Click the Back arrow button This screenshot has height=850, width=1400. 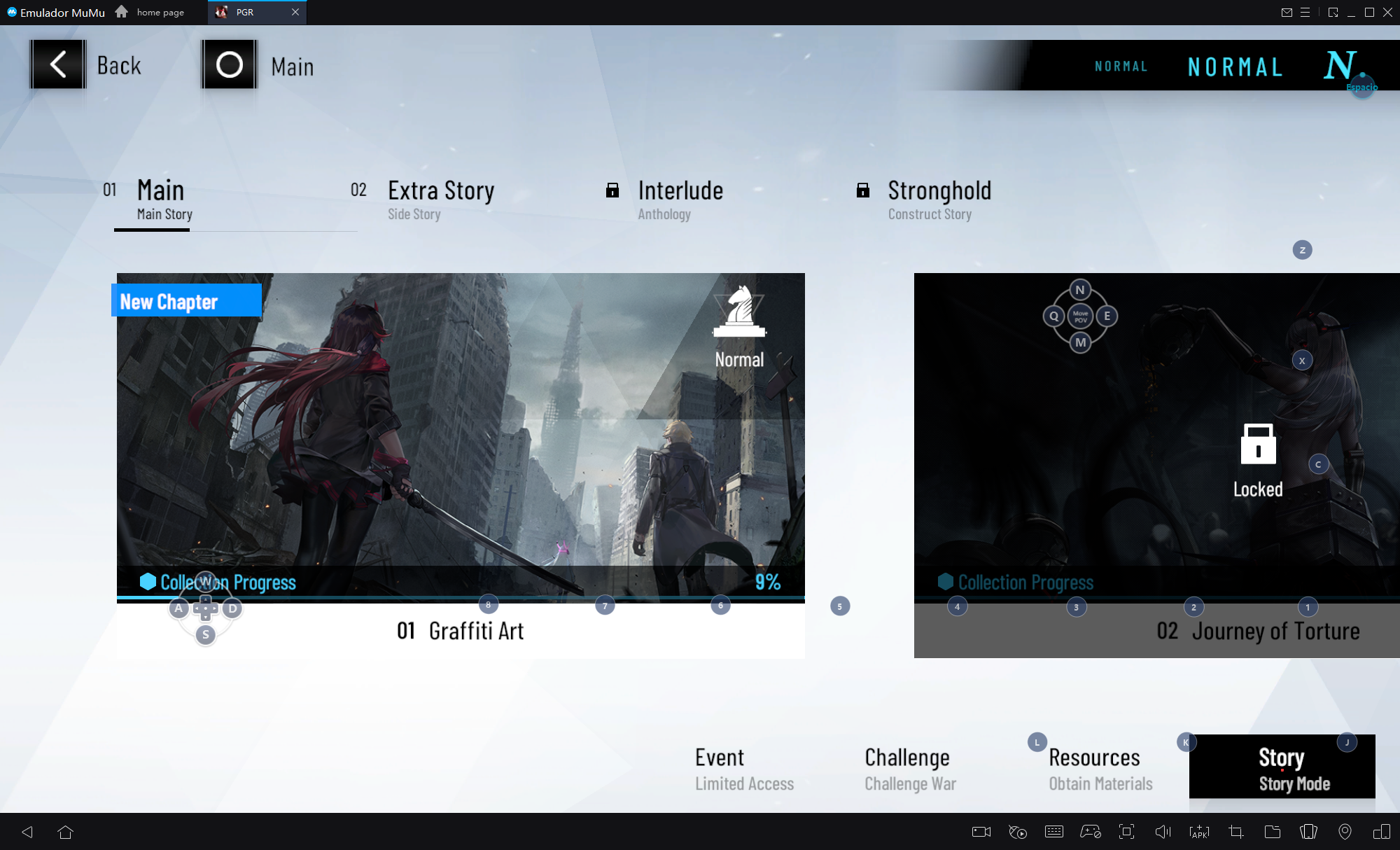click(x=58, y=64)
